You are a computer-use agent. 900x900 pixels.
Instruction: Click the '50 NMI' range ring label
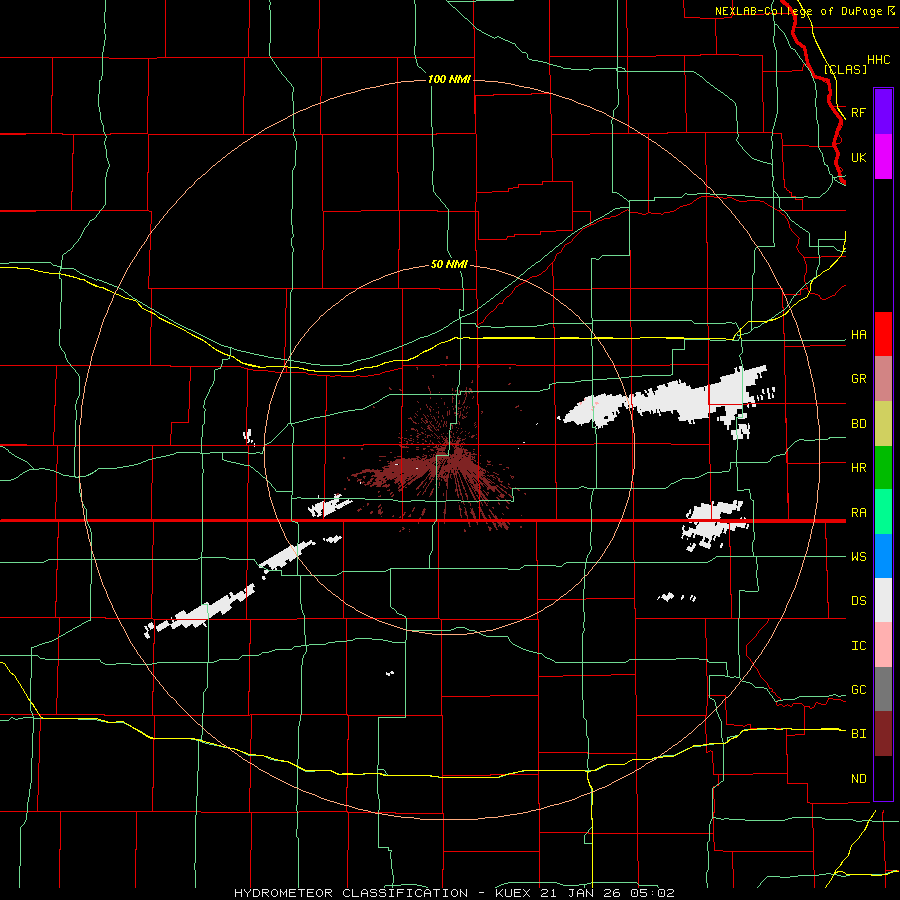[x=449, y=264]
